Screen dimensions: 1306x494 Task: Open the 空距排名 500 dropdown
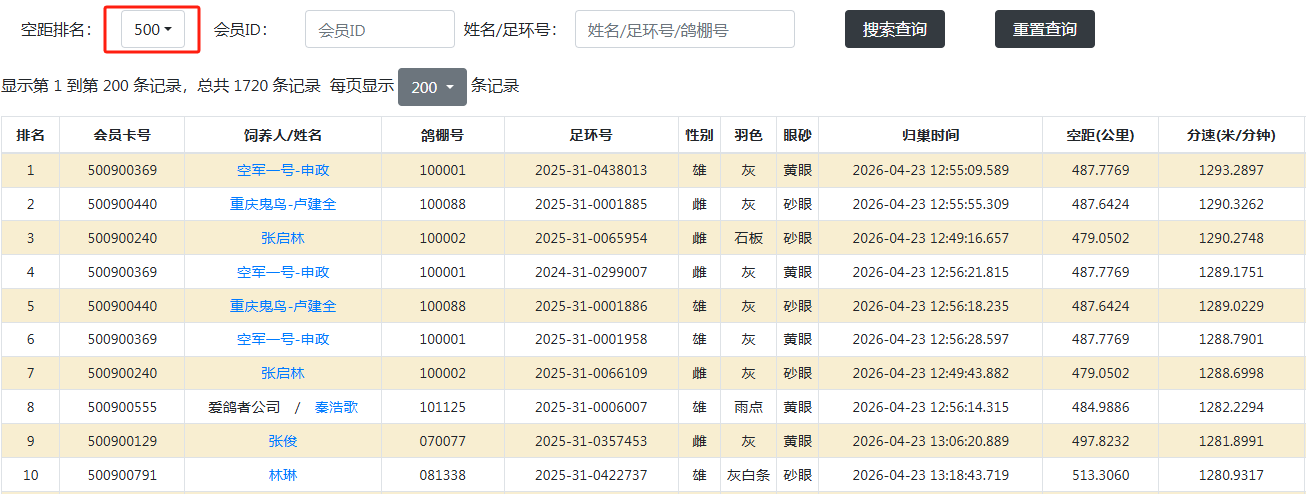[x=153, y=30]
